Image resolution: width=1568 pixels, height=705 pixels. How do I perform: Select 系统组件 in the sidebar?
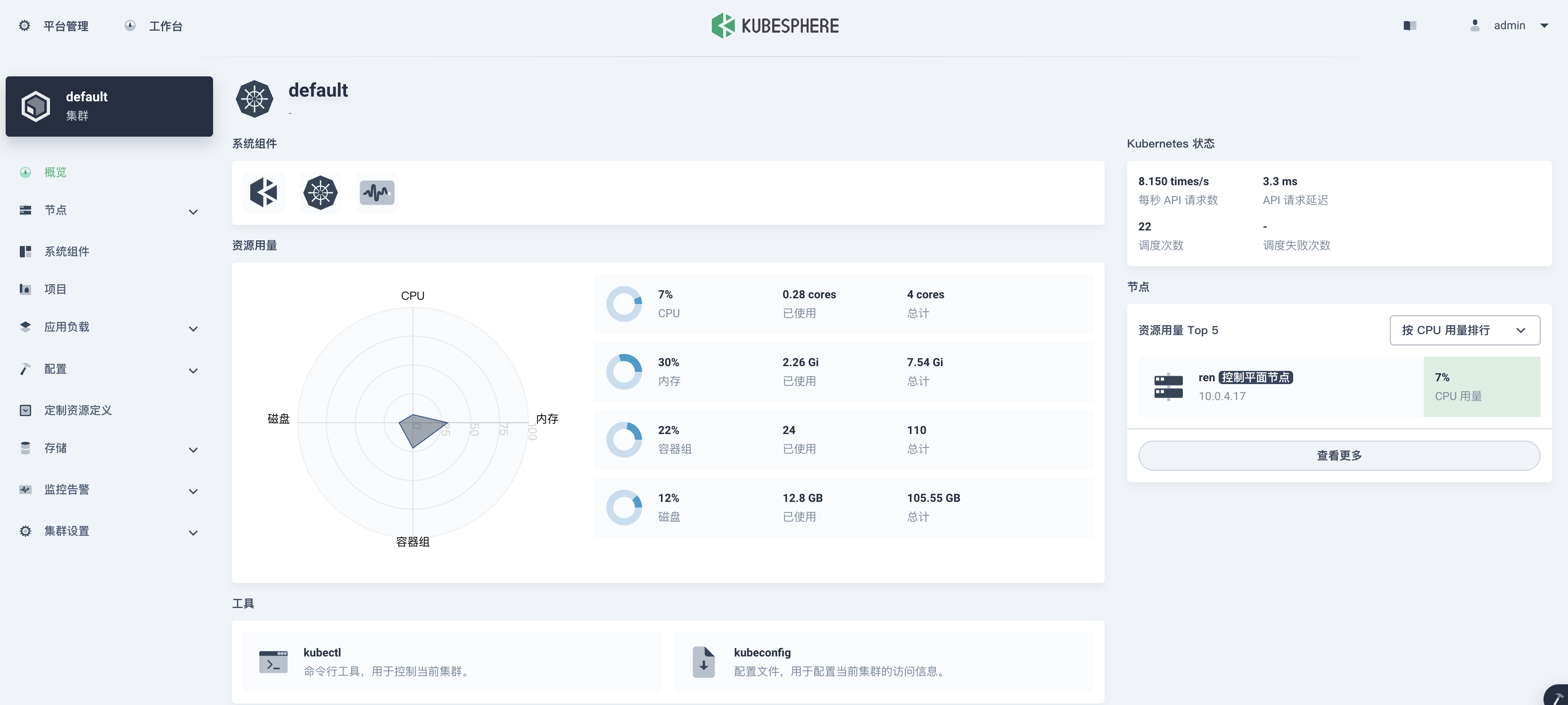tap(67, 251)
